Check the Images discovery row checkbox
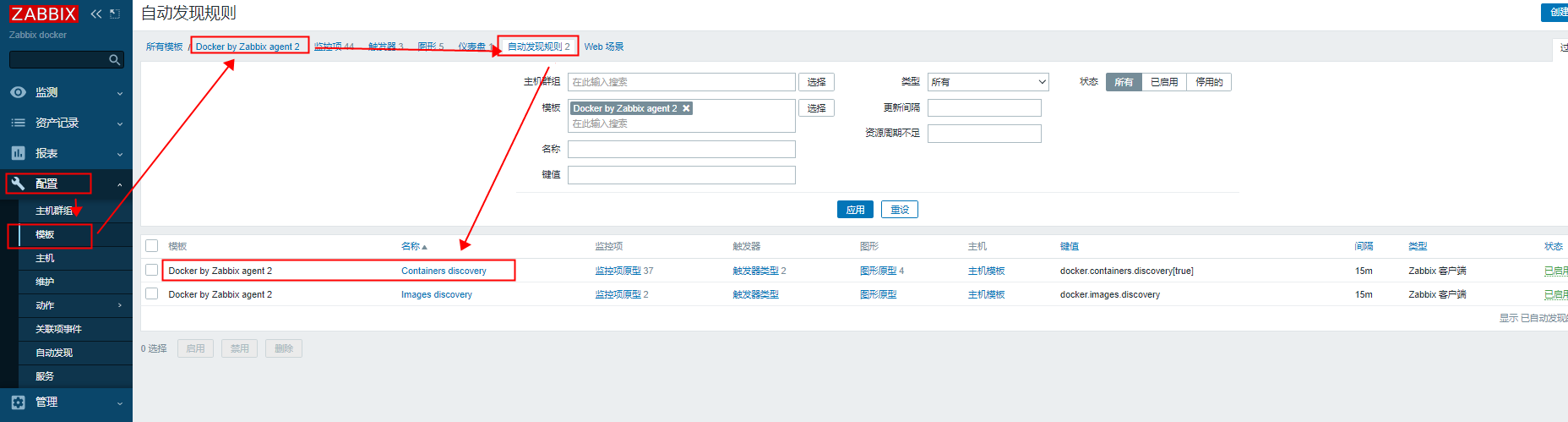The image size is (1568, 422). point(152,293)
